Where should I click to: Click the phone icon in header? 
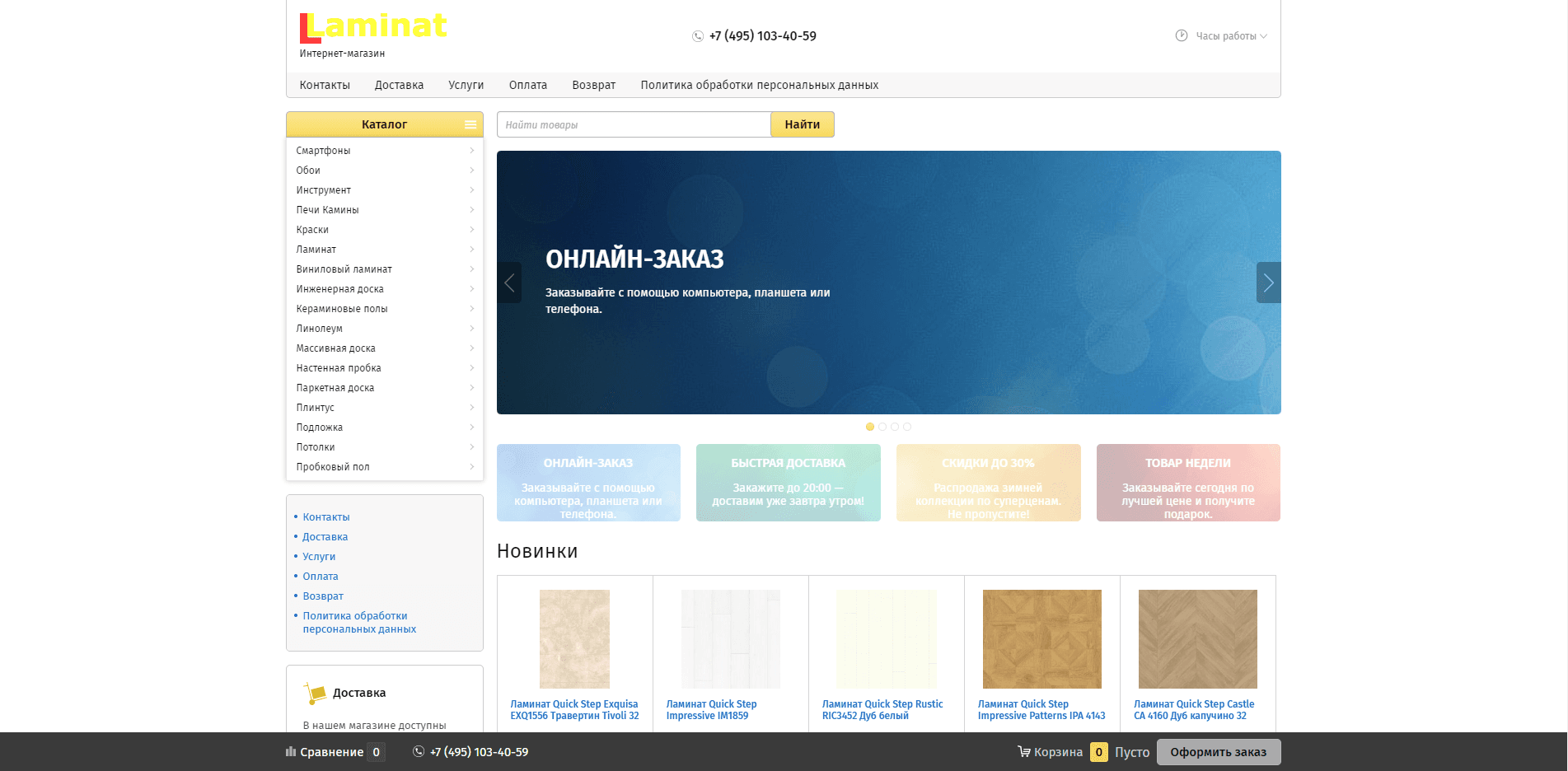pyautogui.click(x=698, y=36)
